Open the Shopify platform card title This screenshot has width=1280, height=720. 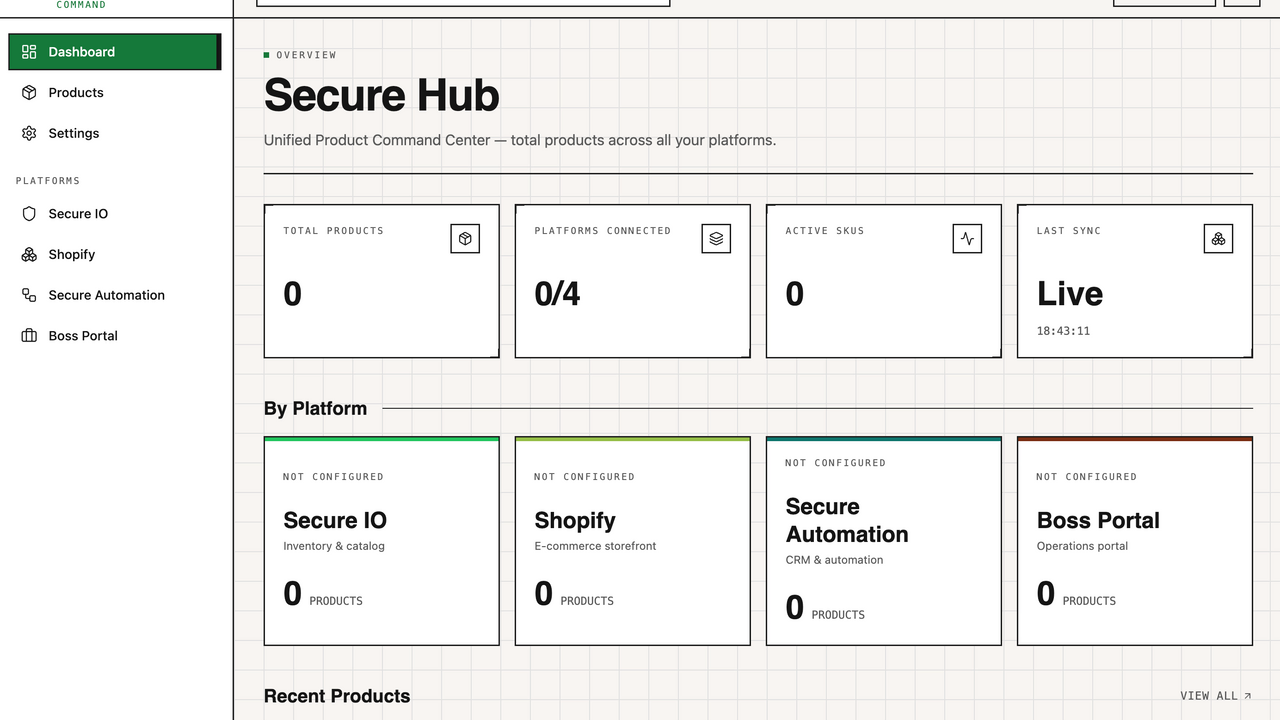575,521
